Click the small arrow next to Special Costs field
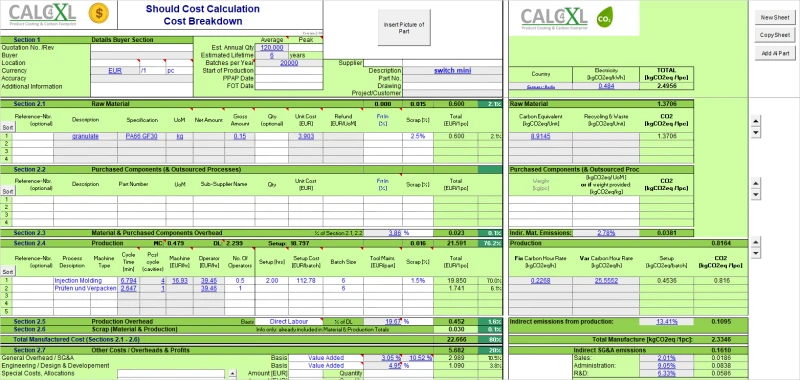Screen dimensions: 800x380 click(232, 373)
